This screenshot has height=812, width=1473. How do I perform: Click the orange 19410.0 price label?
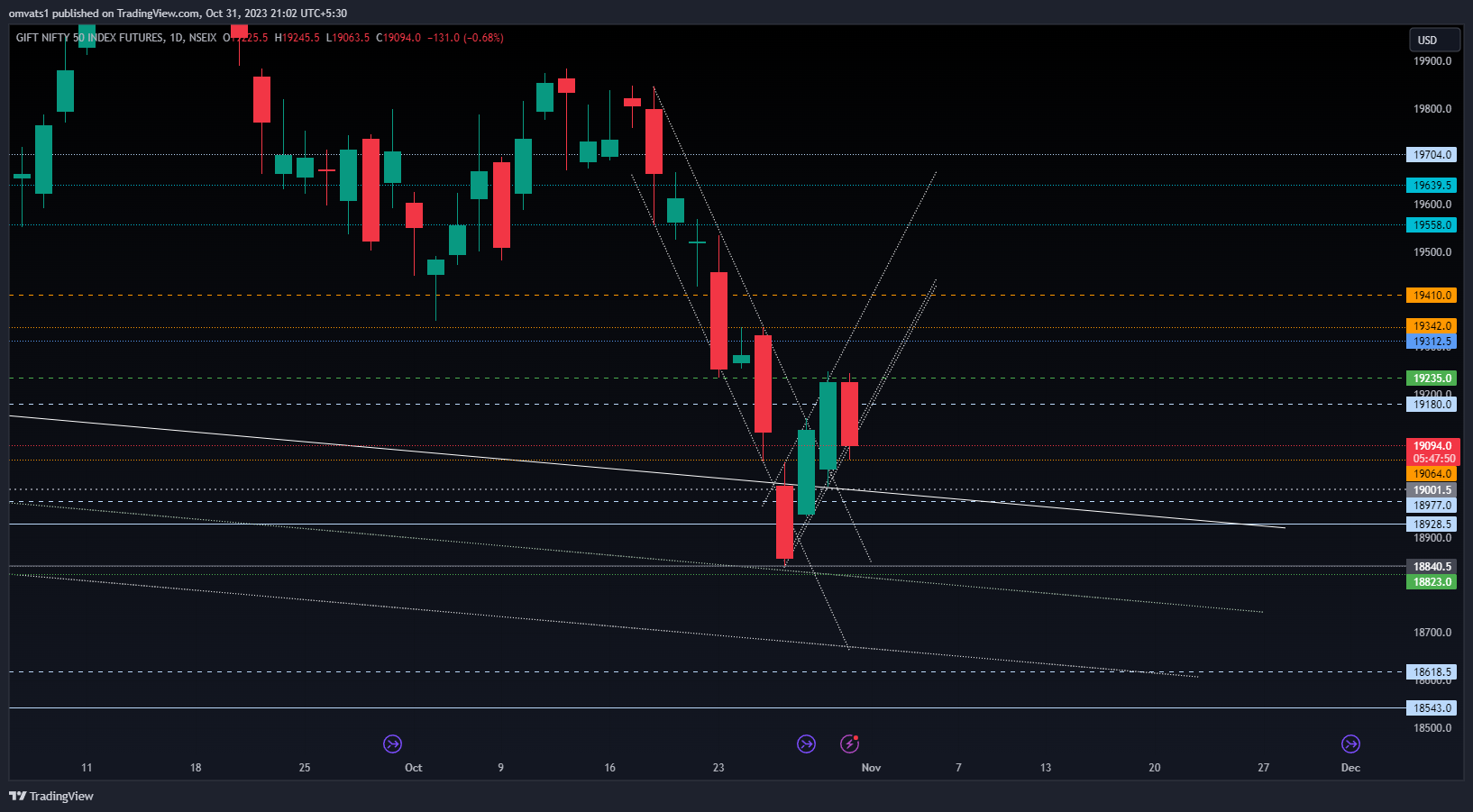tap(1432, 296)
